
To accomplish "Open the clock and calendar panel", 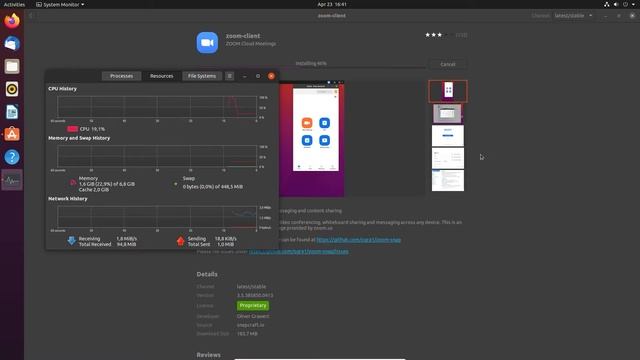I will click(332, 4).
